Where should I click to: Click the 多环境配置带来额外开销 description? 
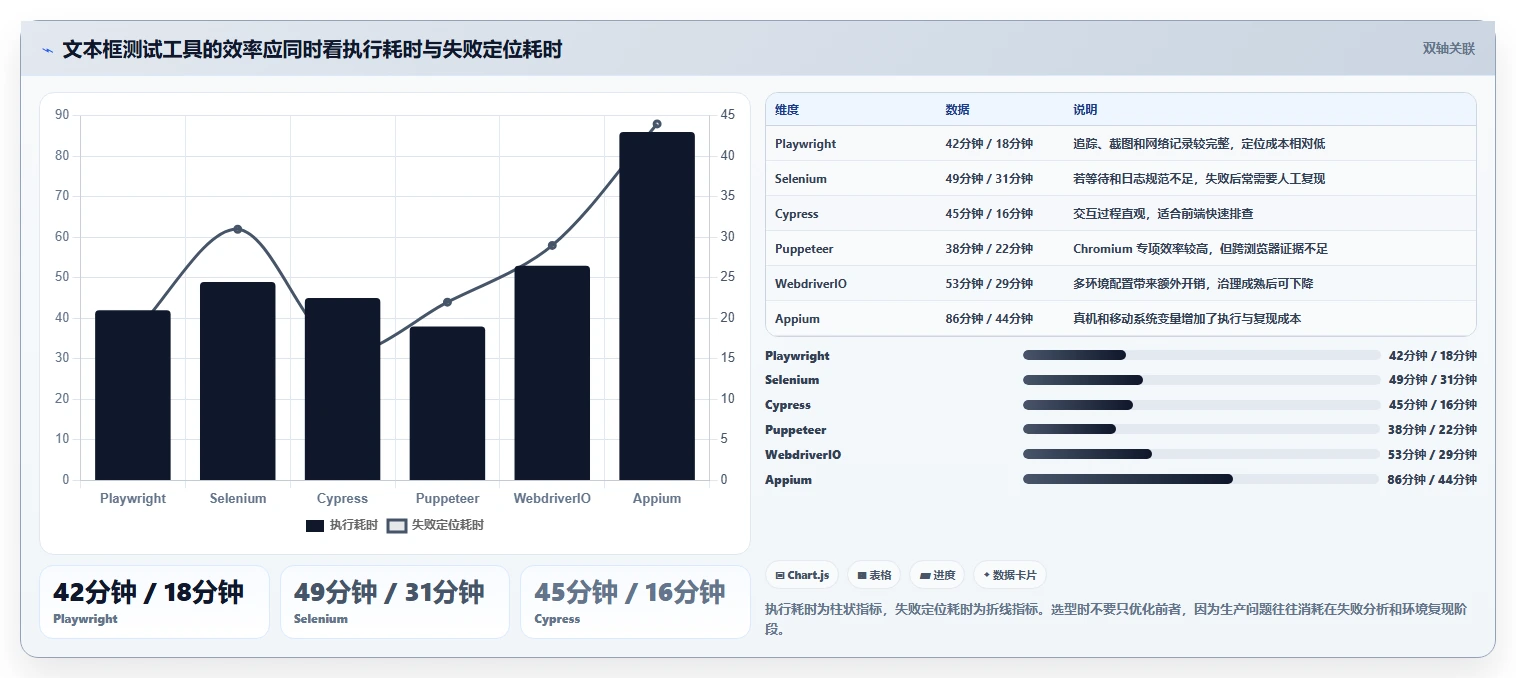point(1193,284)
